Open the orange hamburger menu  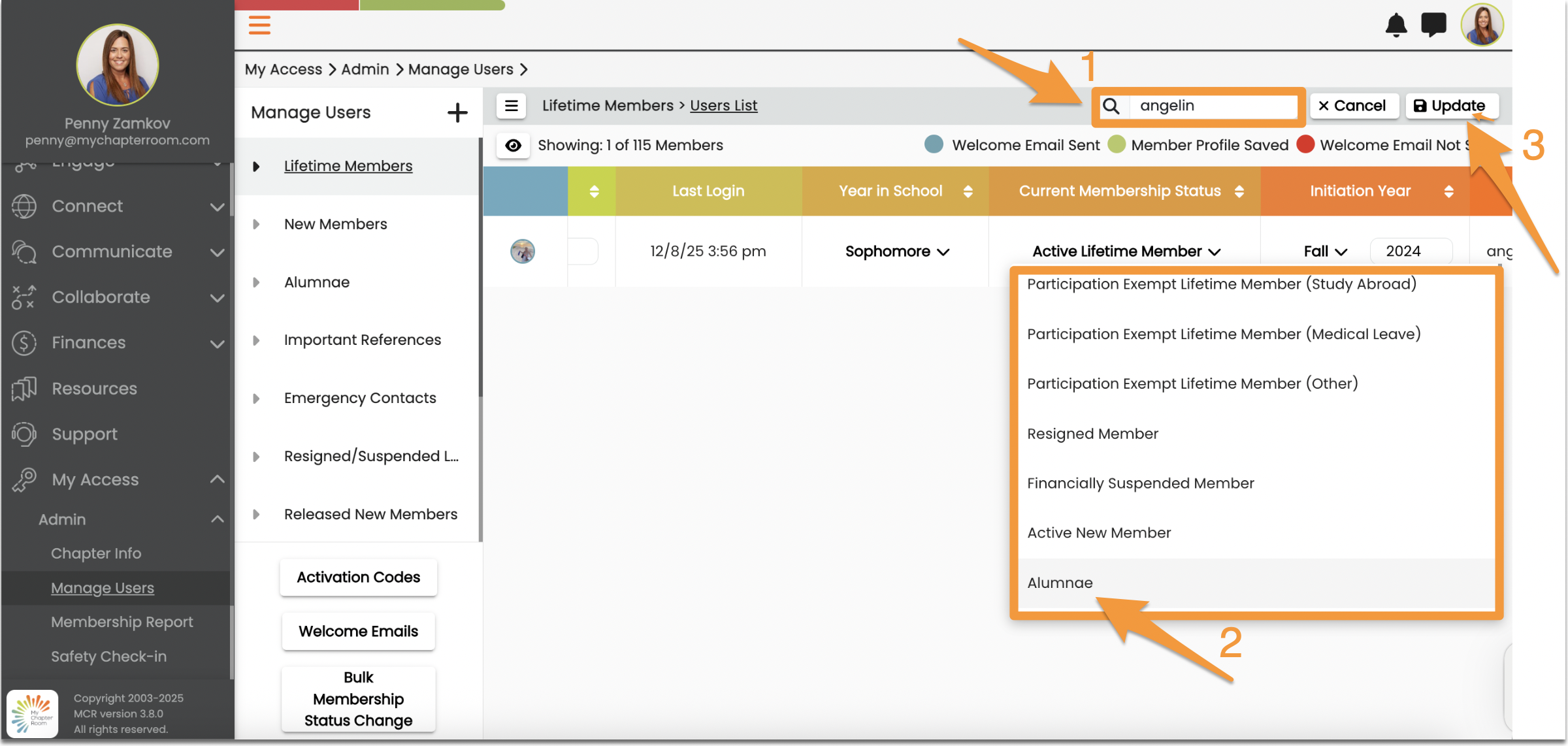click(259, 25)
